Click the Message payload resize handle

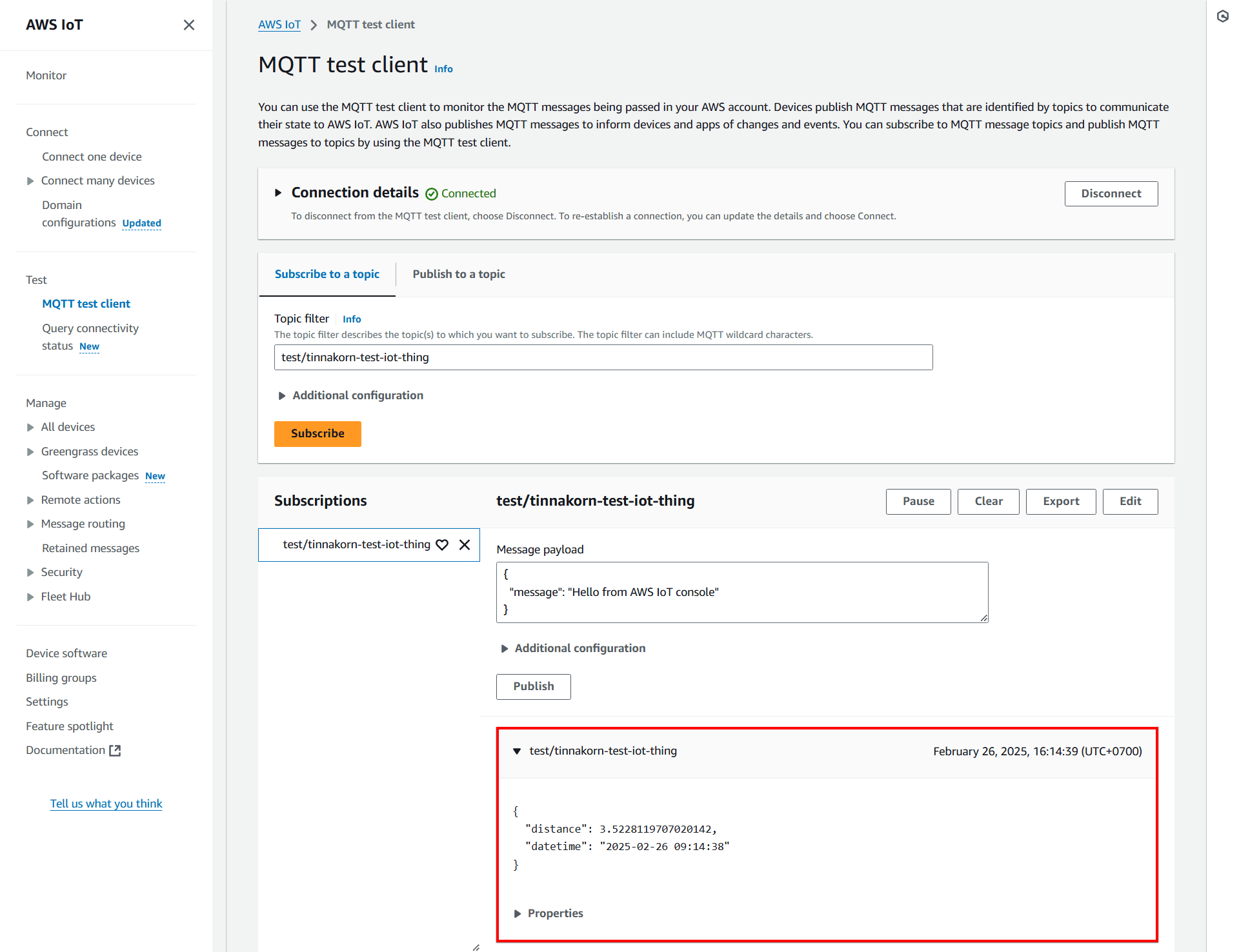coord(983,618)
